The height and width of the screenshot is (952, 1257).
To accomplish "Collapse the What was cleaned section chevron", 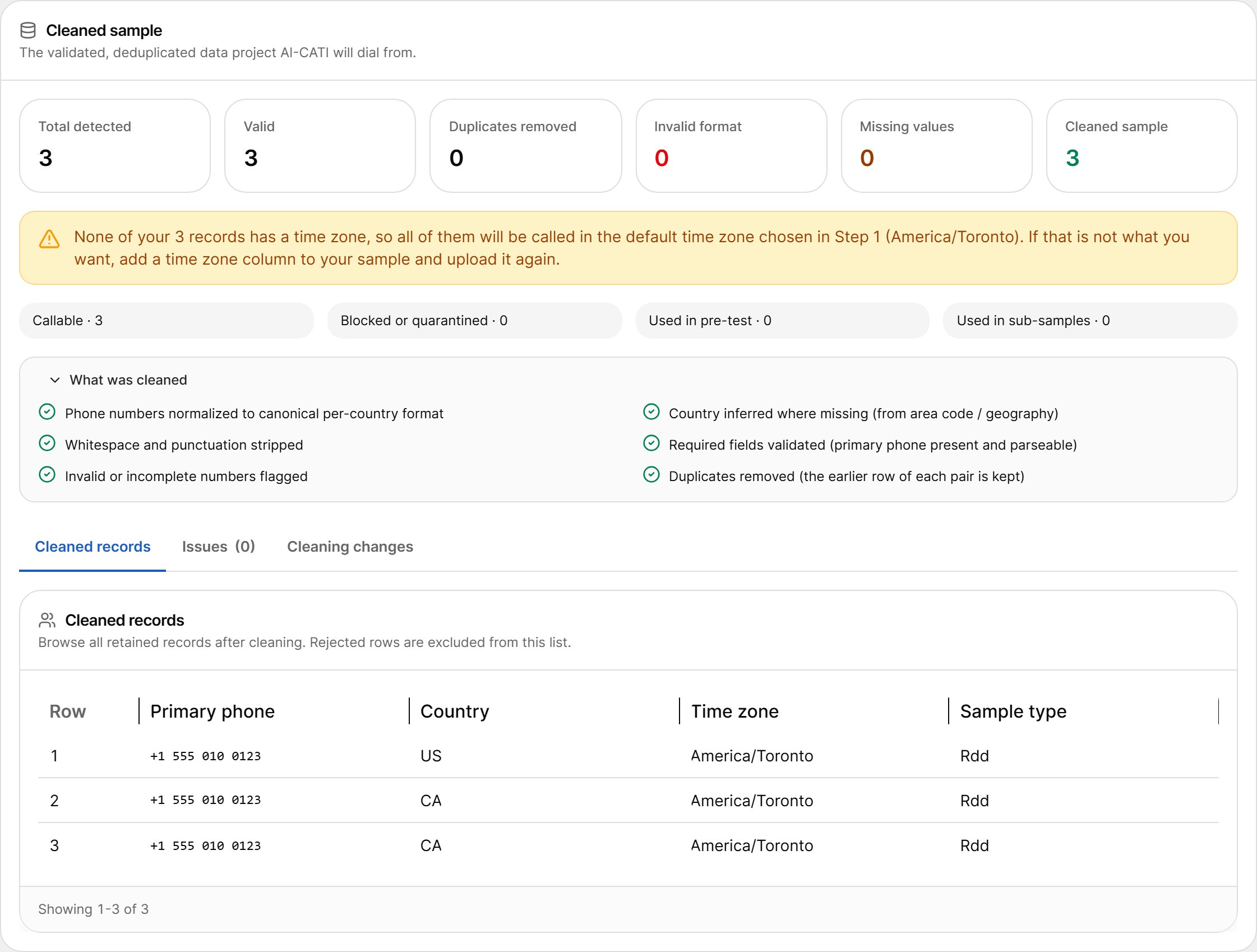I will 54,380.
